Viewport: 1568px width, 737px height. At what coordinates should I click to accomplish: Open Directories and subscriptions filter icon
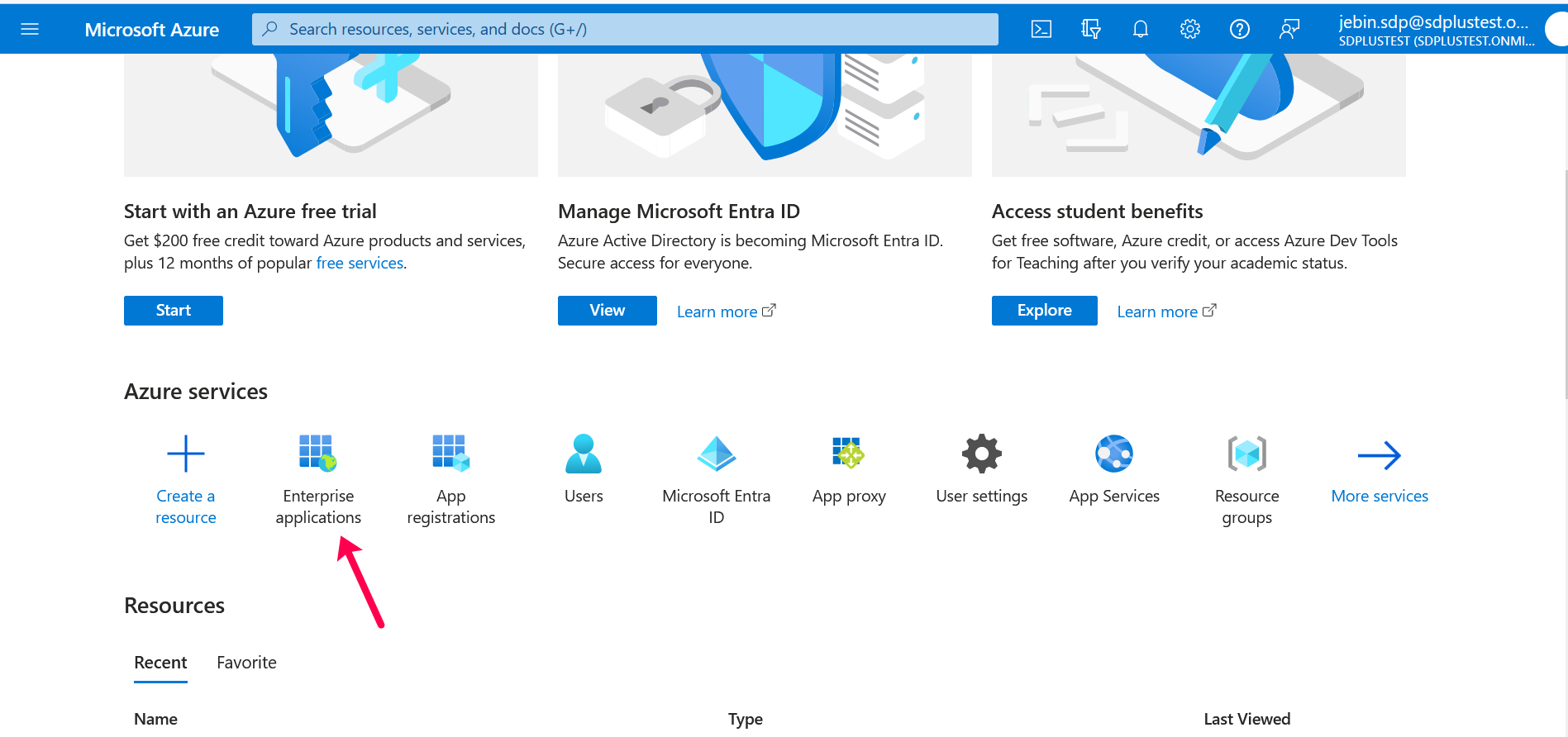pos(1091,30)
